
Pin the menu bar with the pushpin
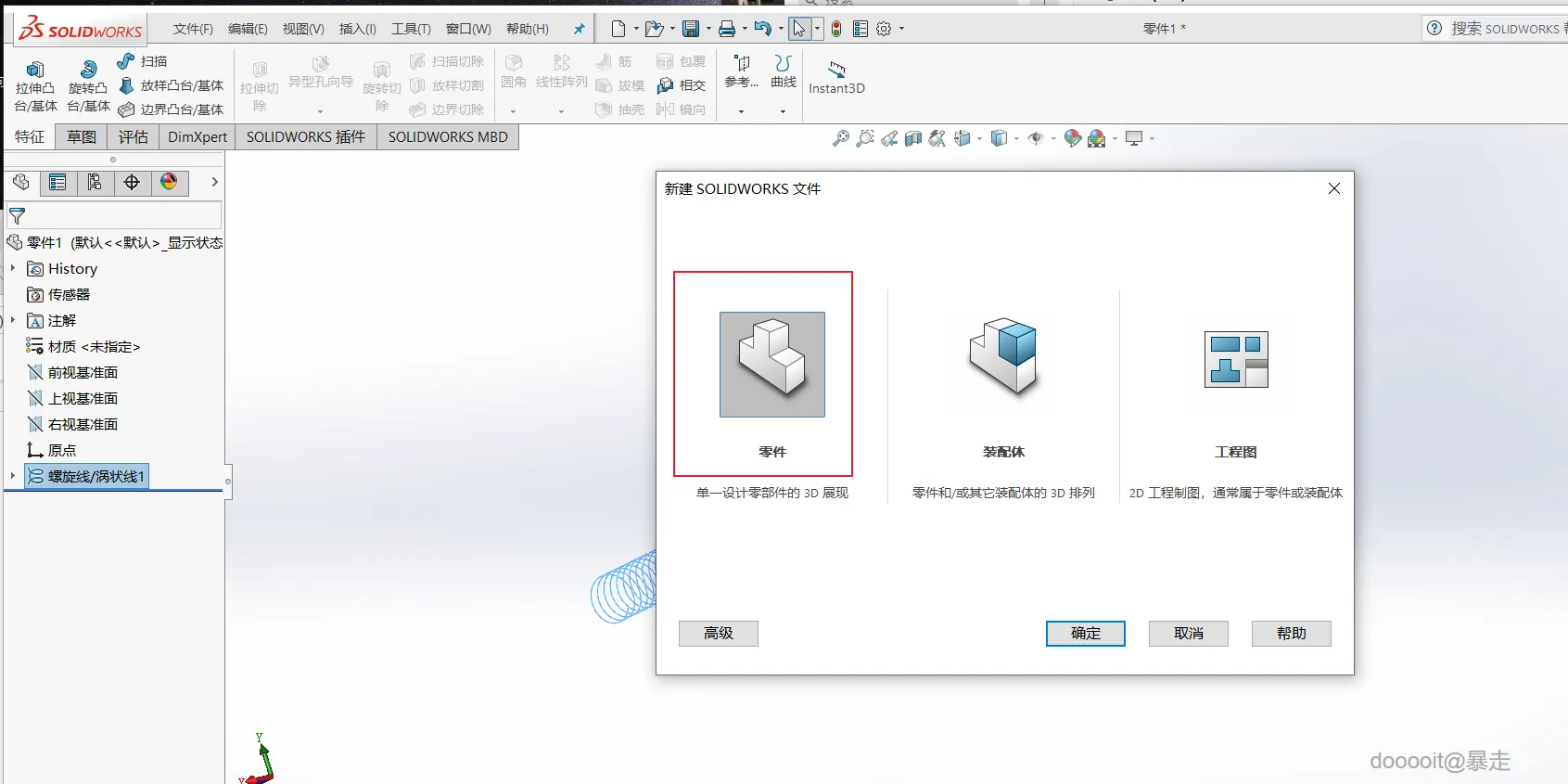click(579, 29)
